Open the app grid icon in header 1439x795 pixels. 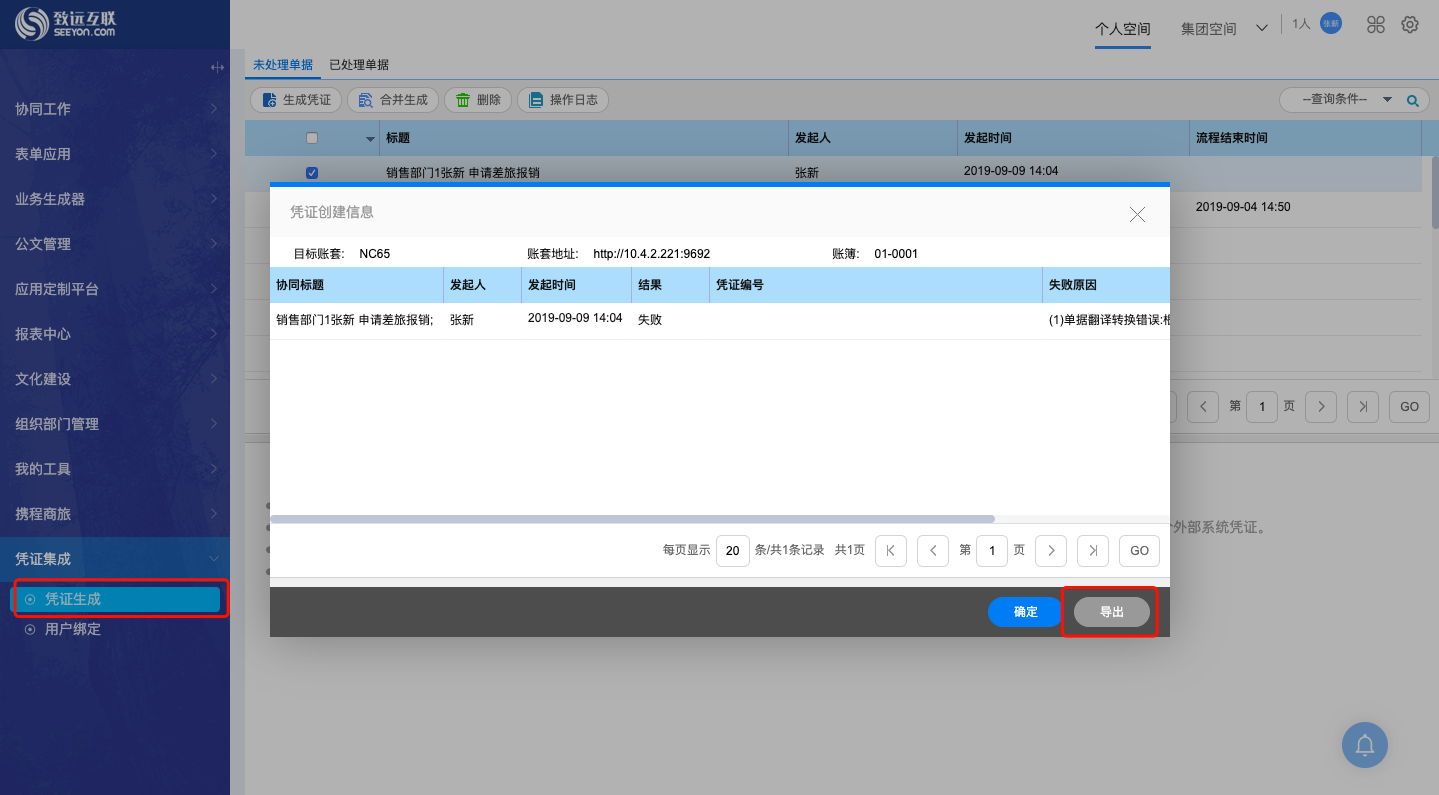click(1376, 25)
